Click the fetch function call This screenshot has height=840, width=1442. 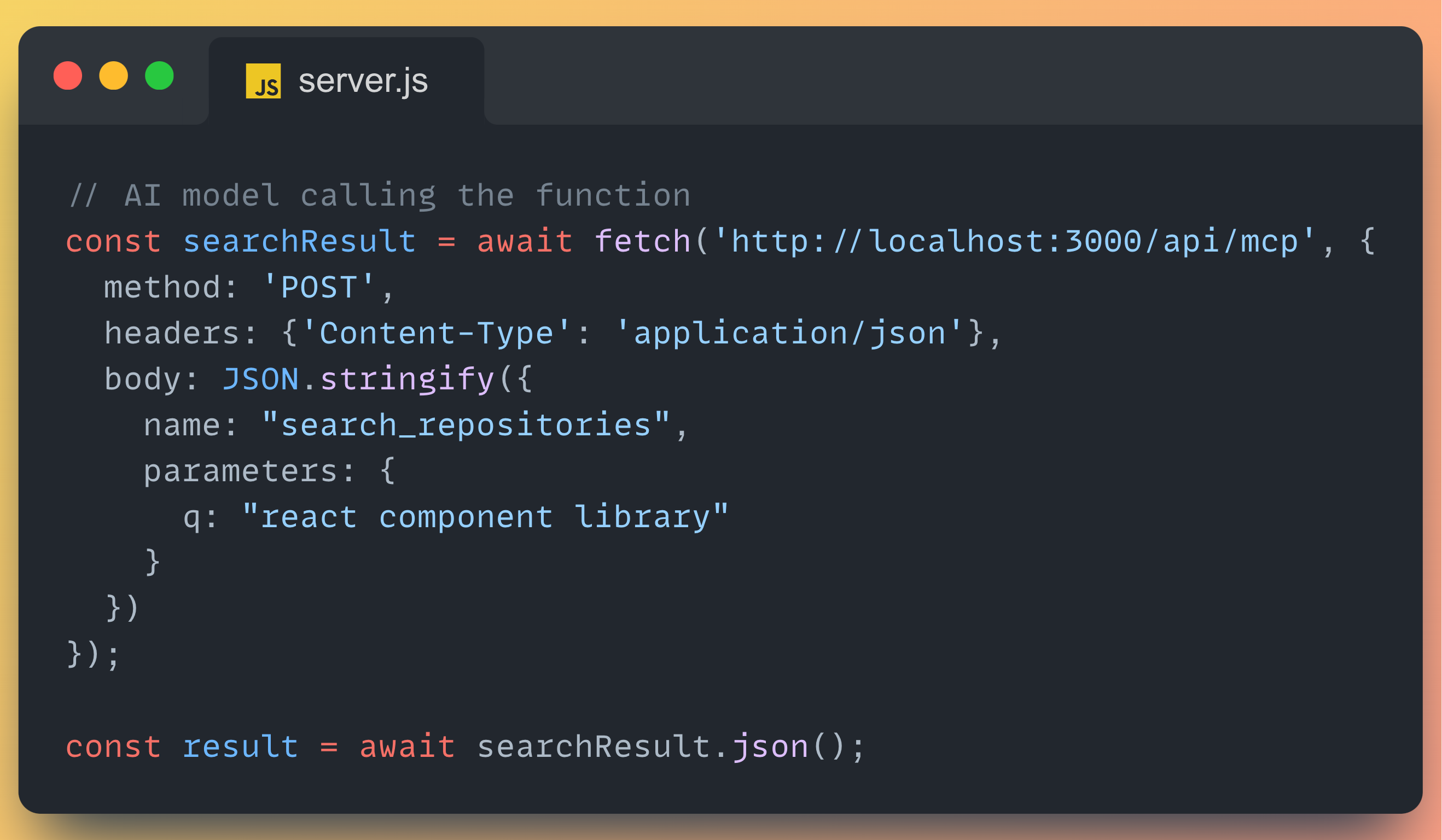pyautogui.click(x=642, y=242)
